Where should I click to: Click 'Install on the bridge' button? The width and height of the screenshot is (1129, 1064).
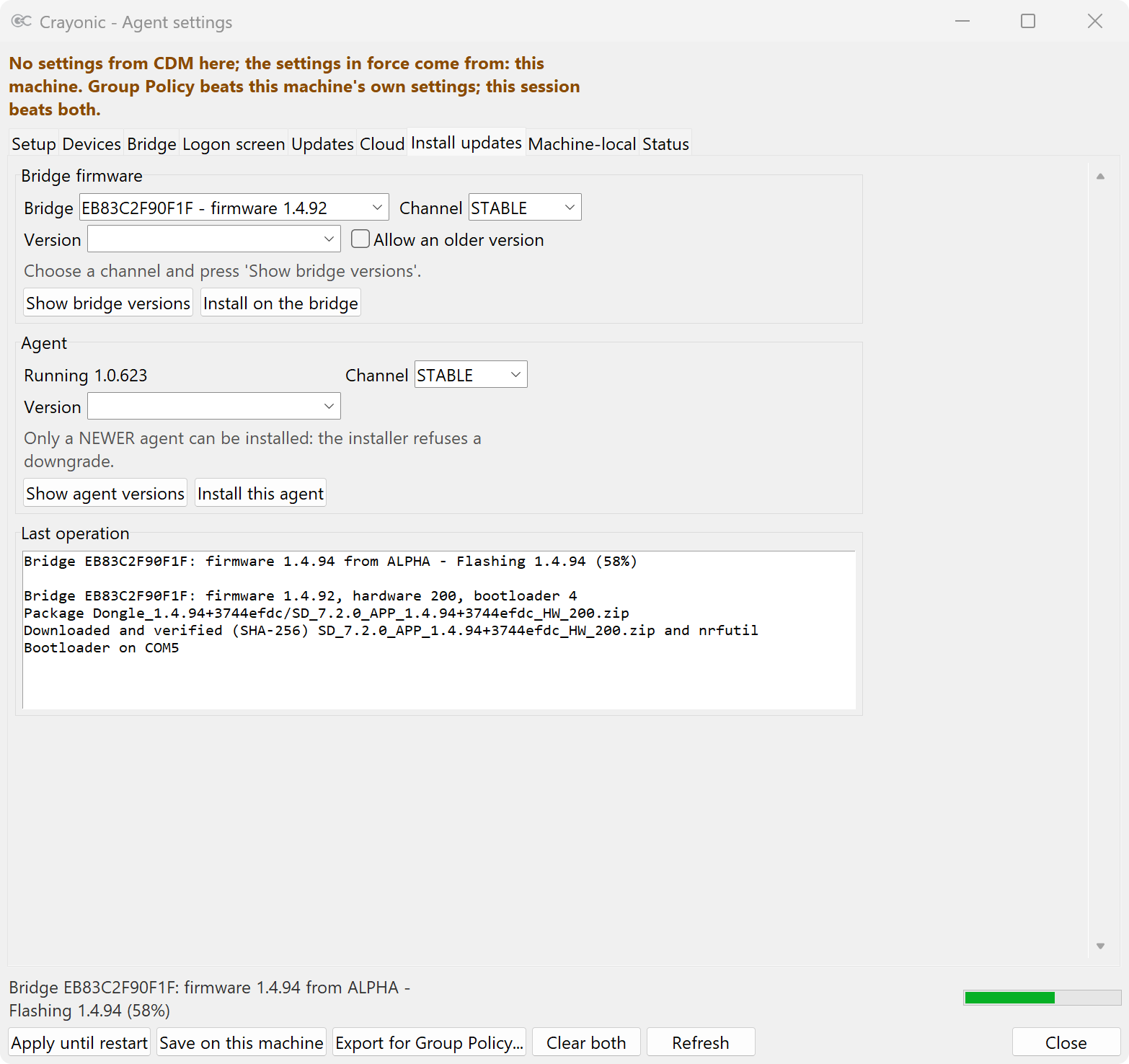click(280, 303)
